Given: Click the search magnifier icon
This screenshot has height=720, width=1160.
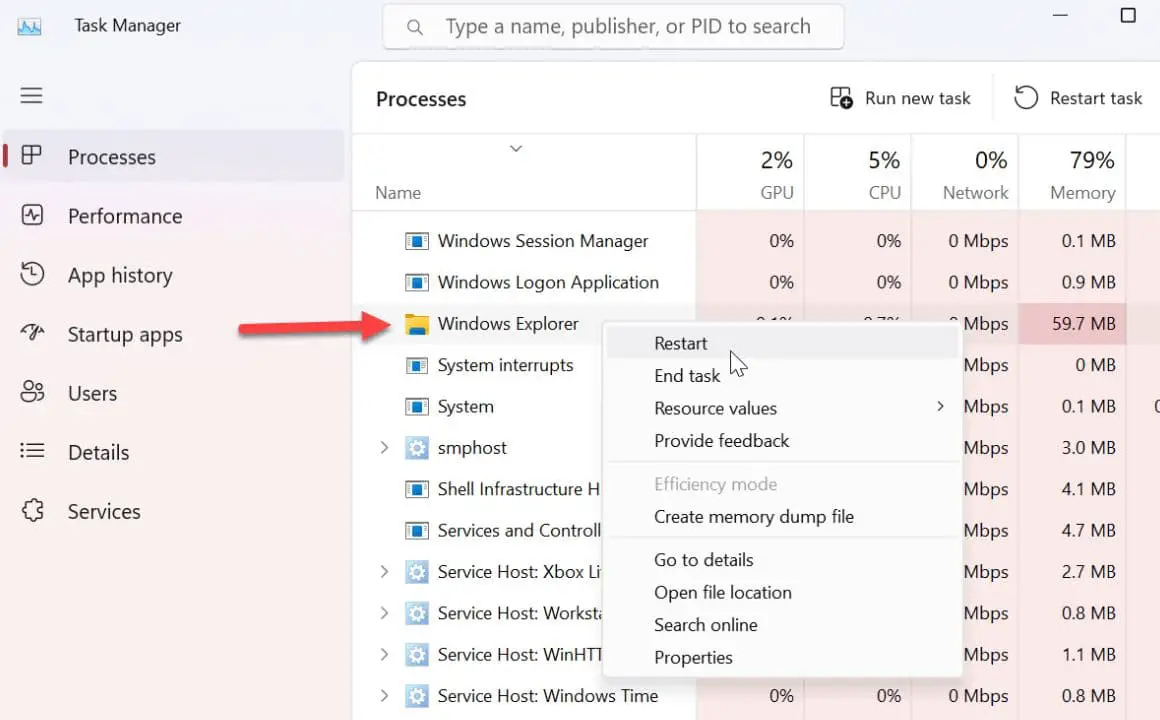Looking at the screenshot, I should 415,27.
